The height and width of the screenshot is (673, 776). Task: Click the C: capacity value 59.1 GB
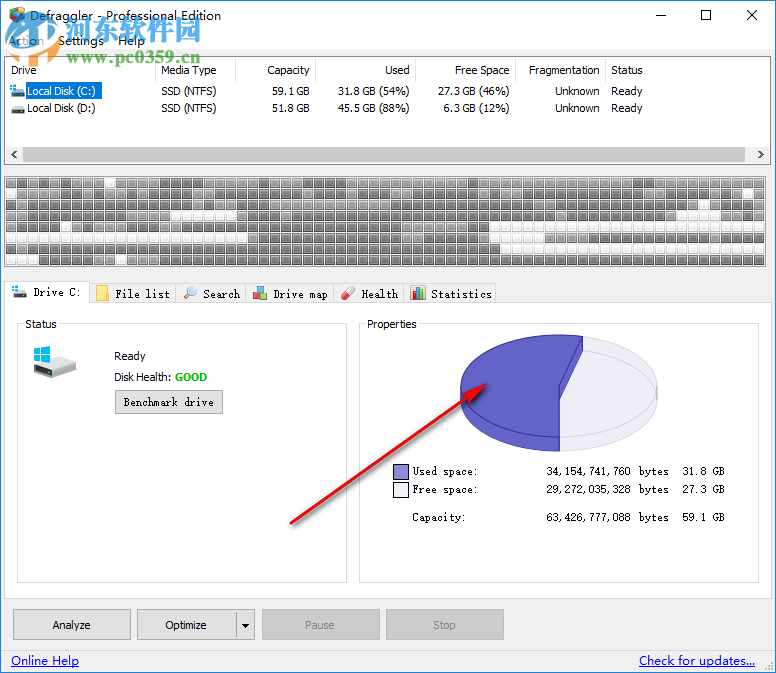point(291,91)
